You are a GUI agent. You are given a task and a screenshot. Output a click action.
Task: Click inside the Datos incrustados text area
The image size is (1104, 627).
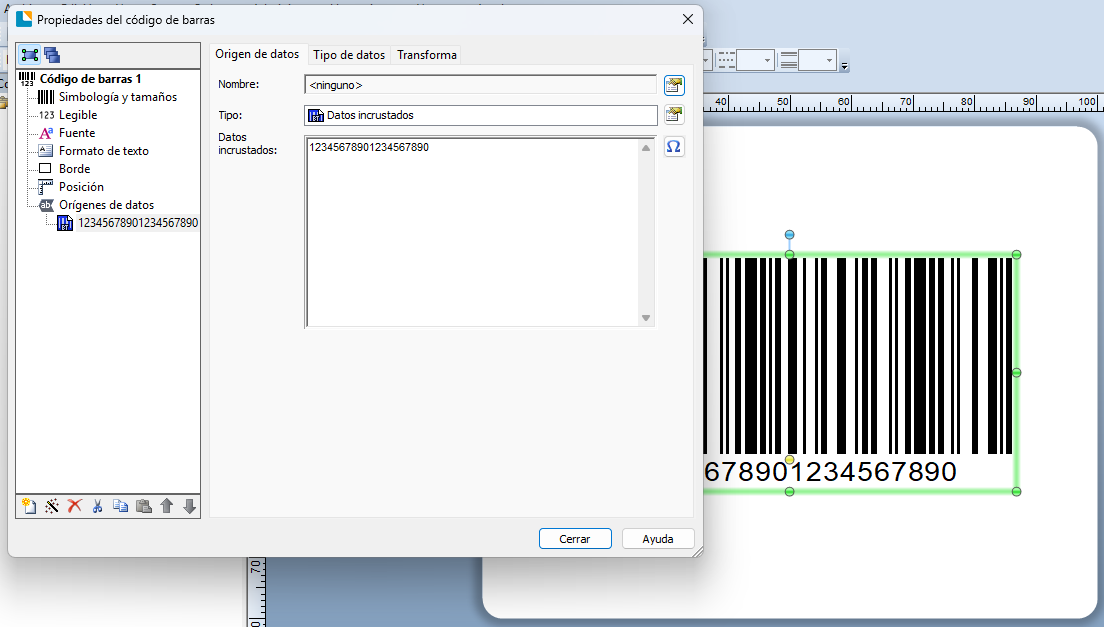click(x=470, y=230)
